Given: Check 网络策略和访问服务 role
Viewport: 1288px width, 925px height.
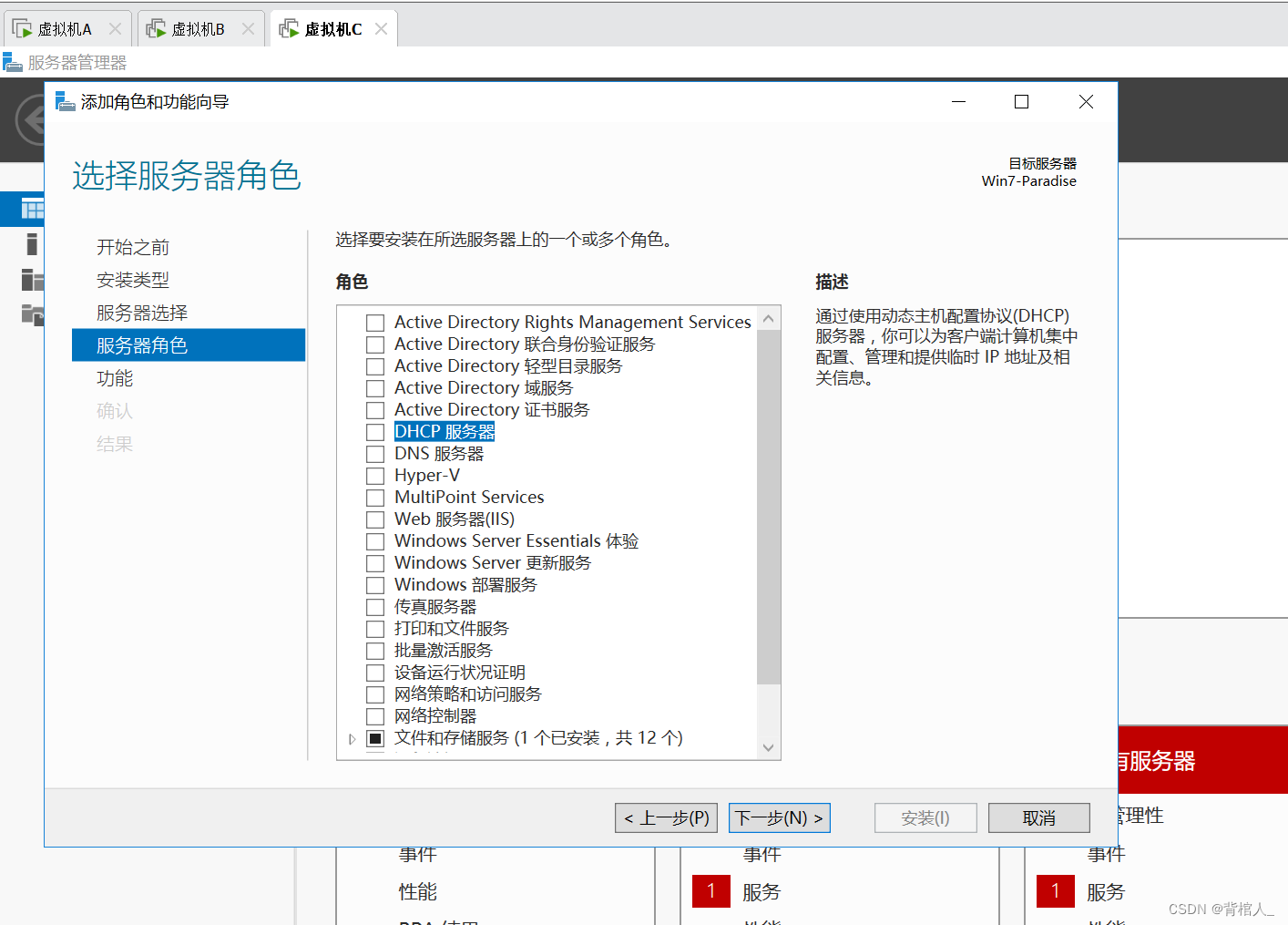Looking at the screenshot, I should click(375, 694).
